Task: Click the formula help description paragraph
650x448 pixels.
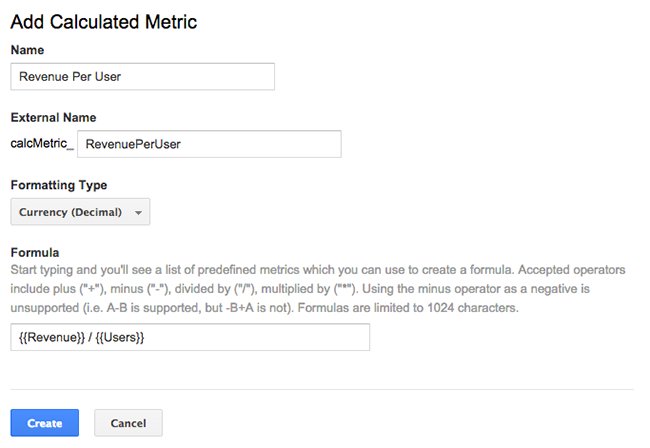Action: pyautogui.click(x=318, y=289)
